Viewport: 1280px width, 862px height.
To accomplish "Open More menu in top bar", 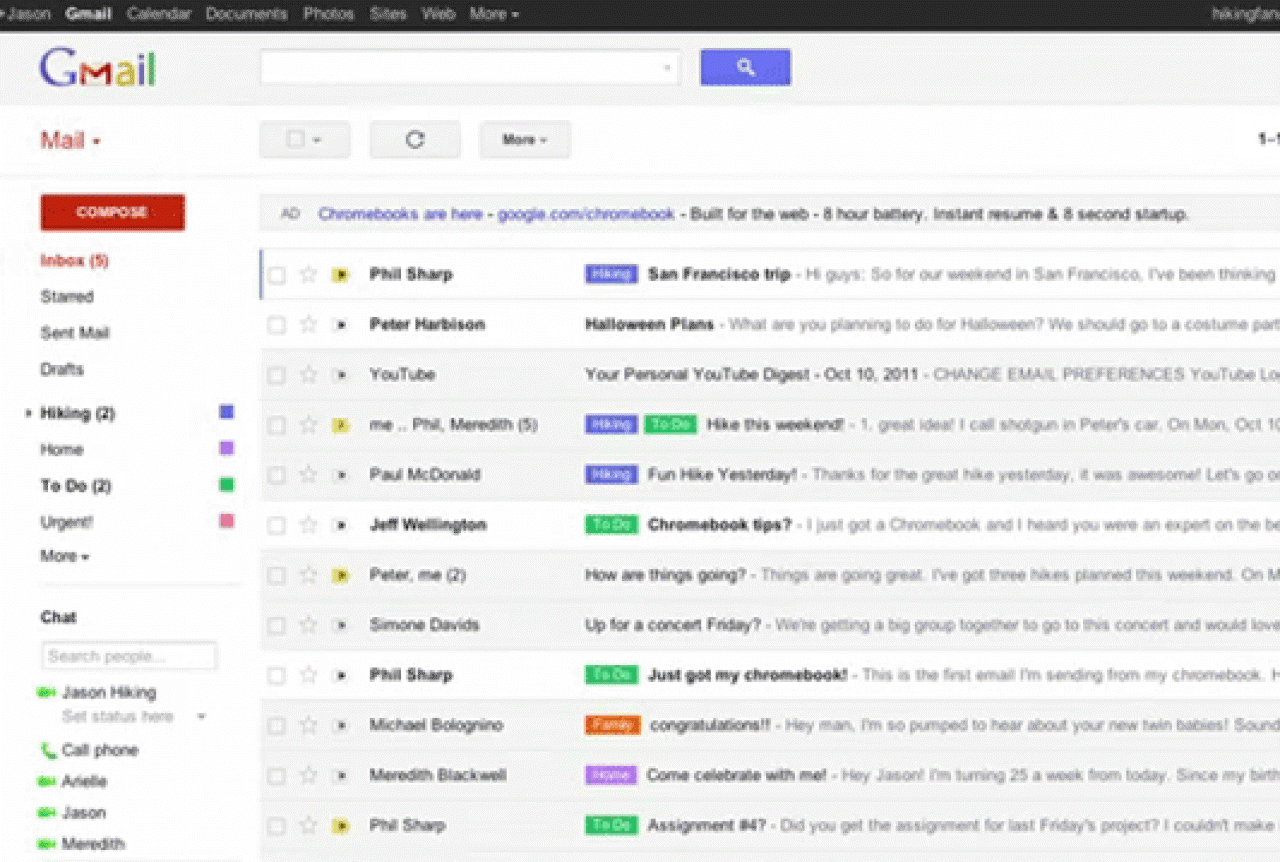I will point(494,14).
